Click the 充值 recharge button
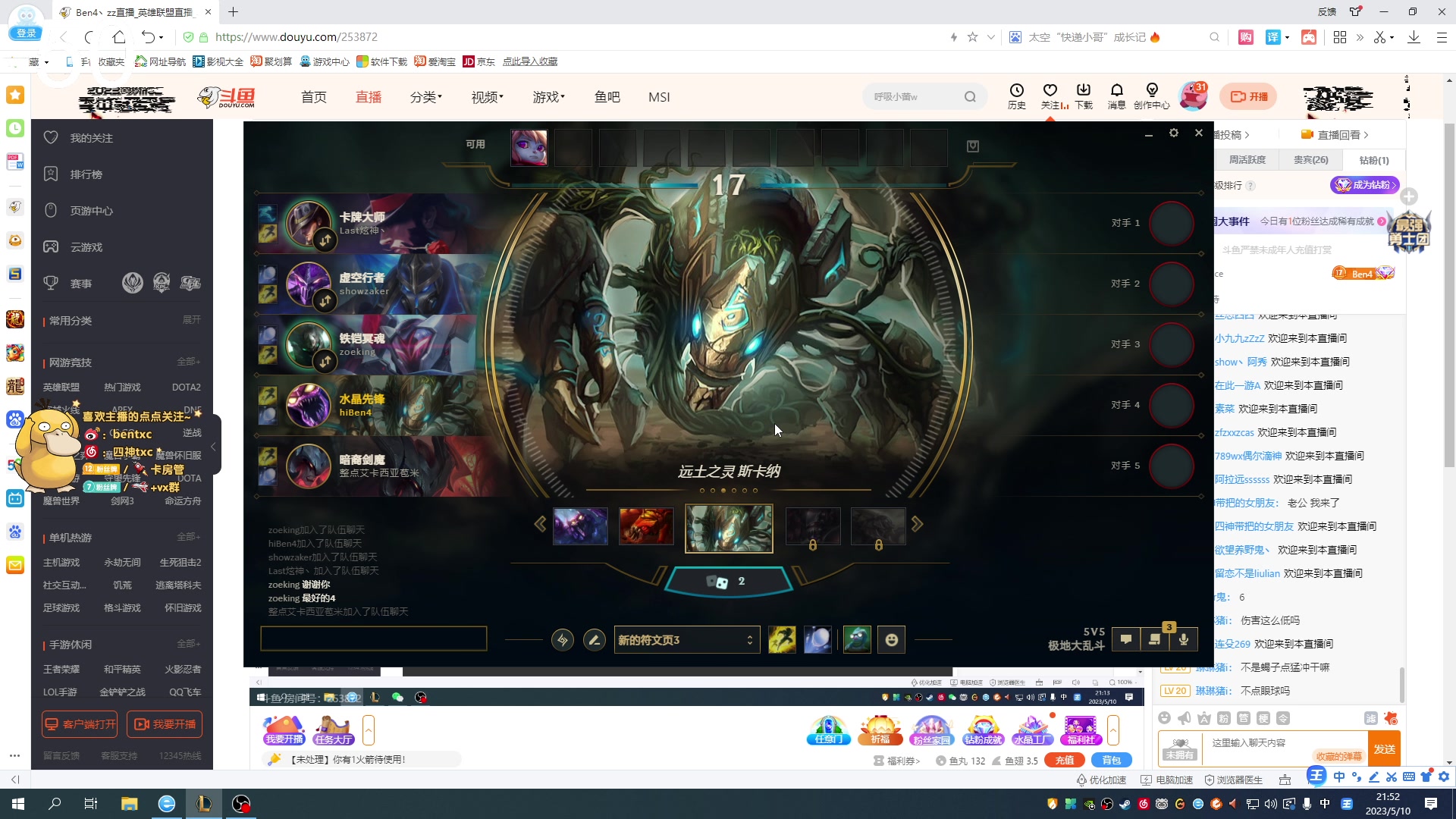Image resolution: width=1456 pixels, height=819 pixels. point(1065,760)
